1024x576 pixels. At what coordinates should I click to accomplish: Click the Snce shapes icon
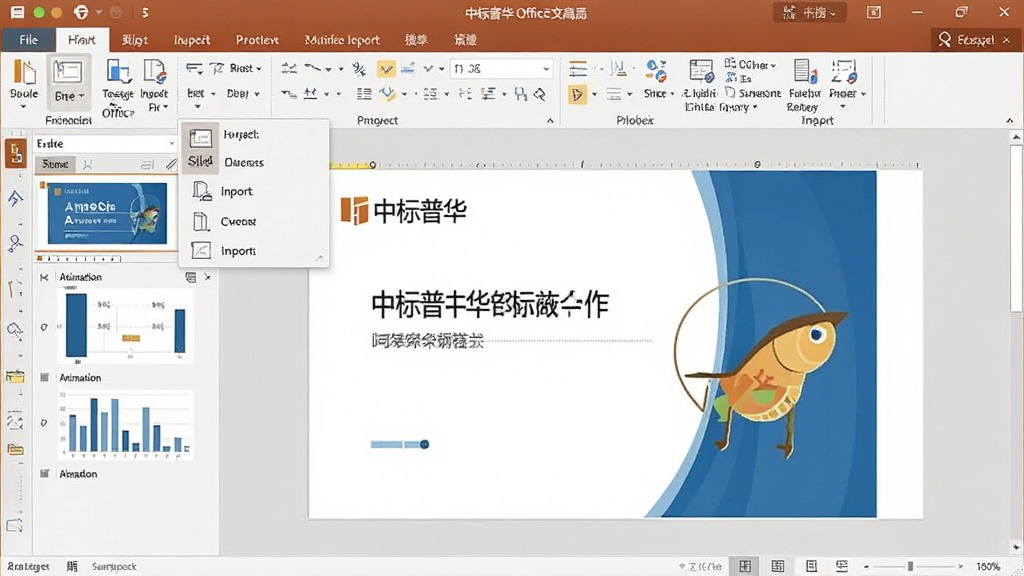pos(655,69)
